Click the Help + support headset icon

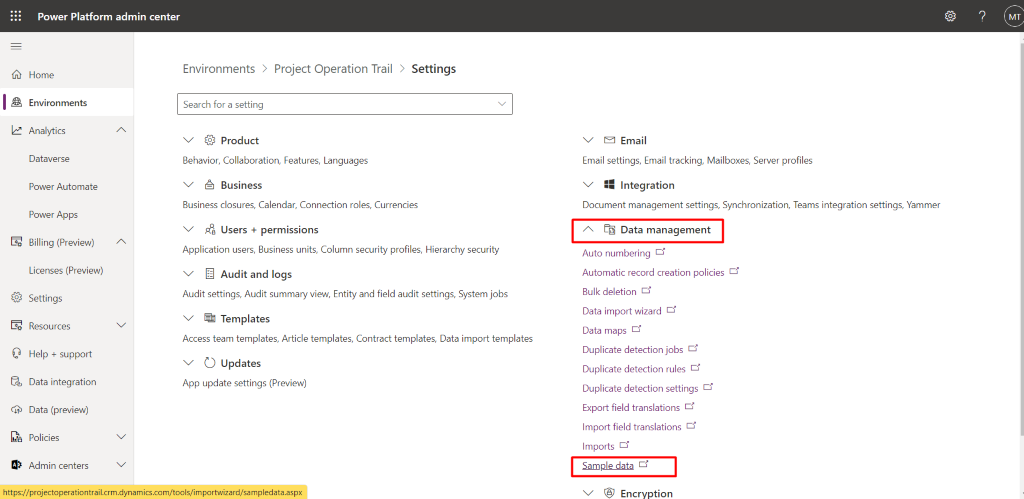[17, 354]
